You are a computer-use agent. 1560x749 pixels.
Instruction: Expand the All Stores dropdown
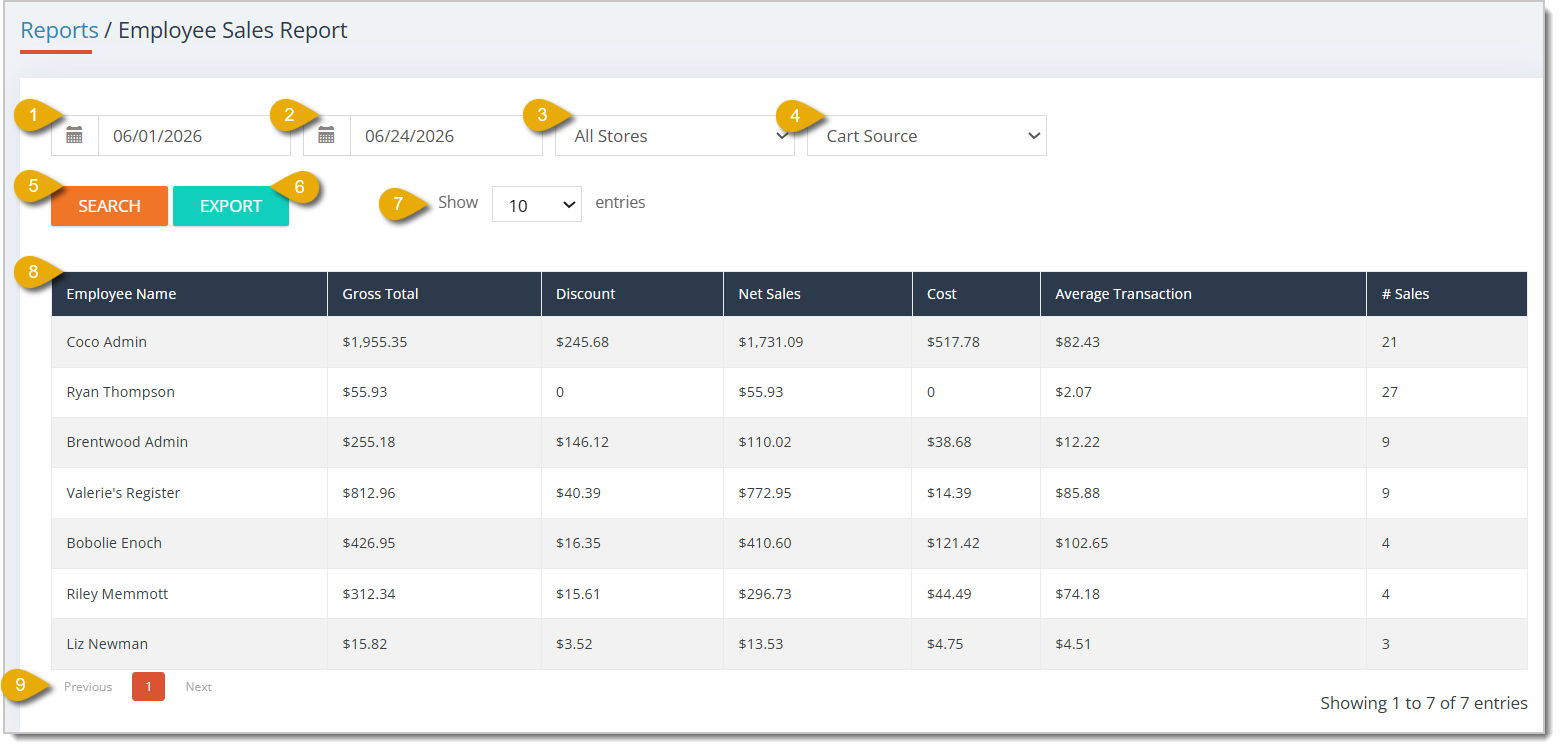tap(675, 136)
